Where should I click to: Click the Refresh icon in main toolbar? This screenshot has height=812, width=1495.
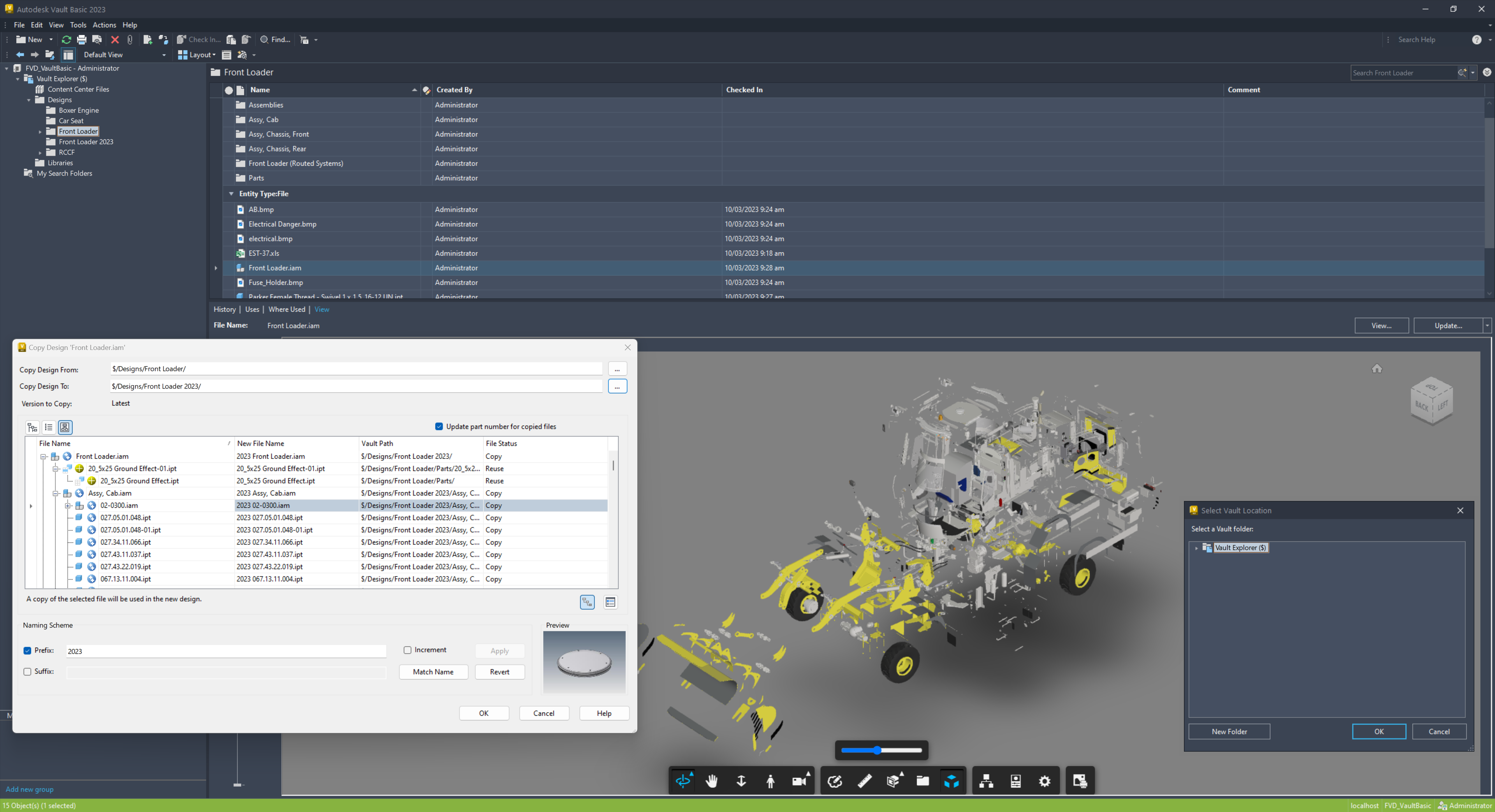click(x=66, y=39)
